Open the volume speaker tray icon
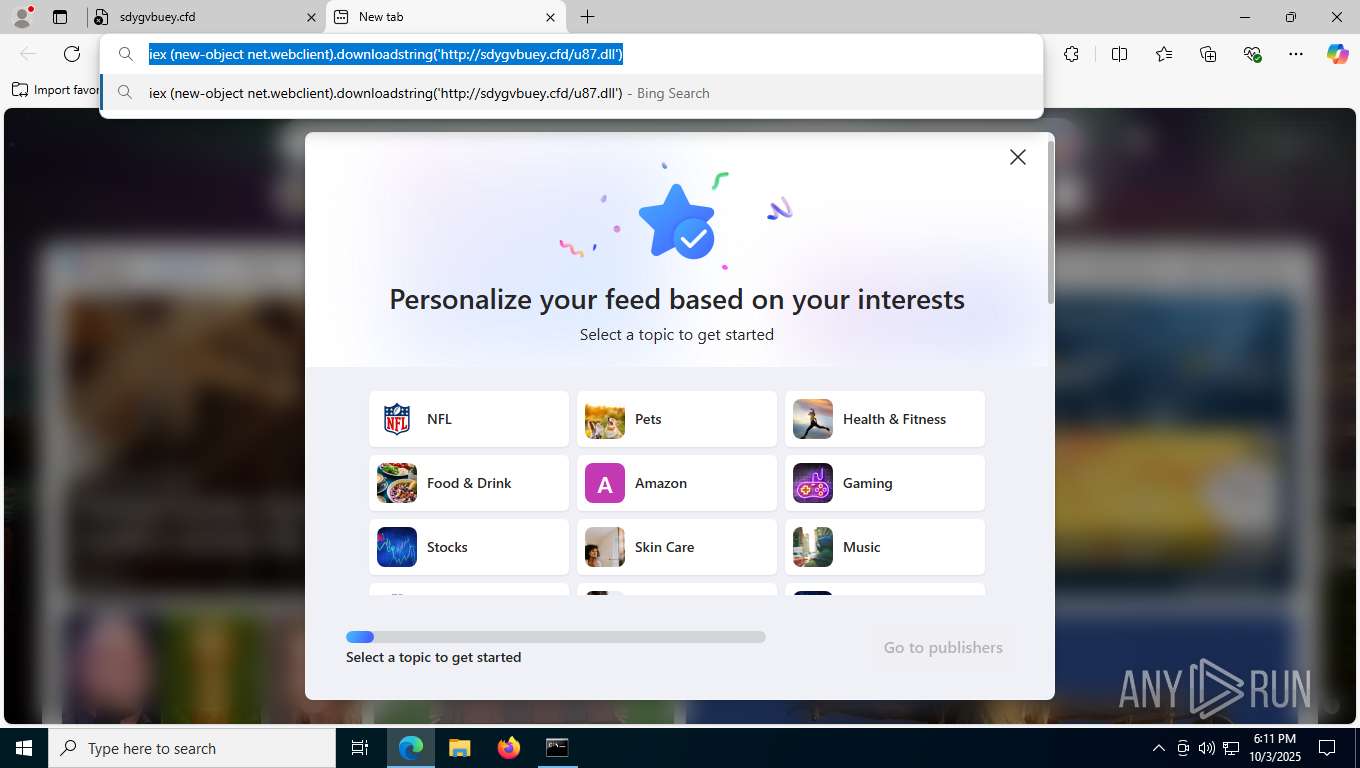The image size is (1360, 768). click(x=1207, y=748)
